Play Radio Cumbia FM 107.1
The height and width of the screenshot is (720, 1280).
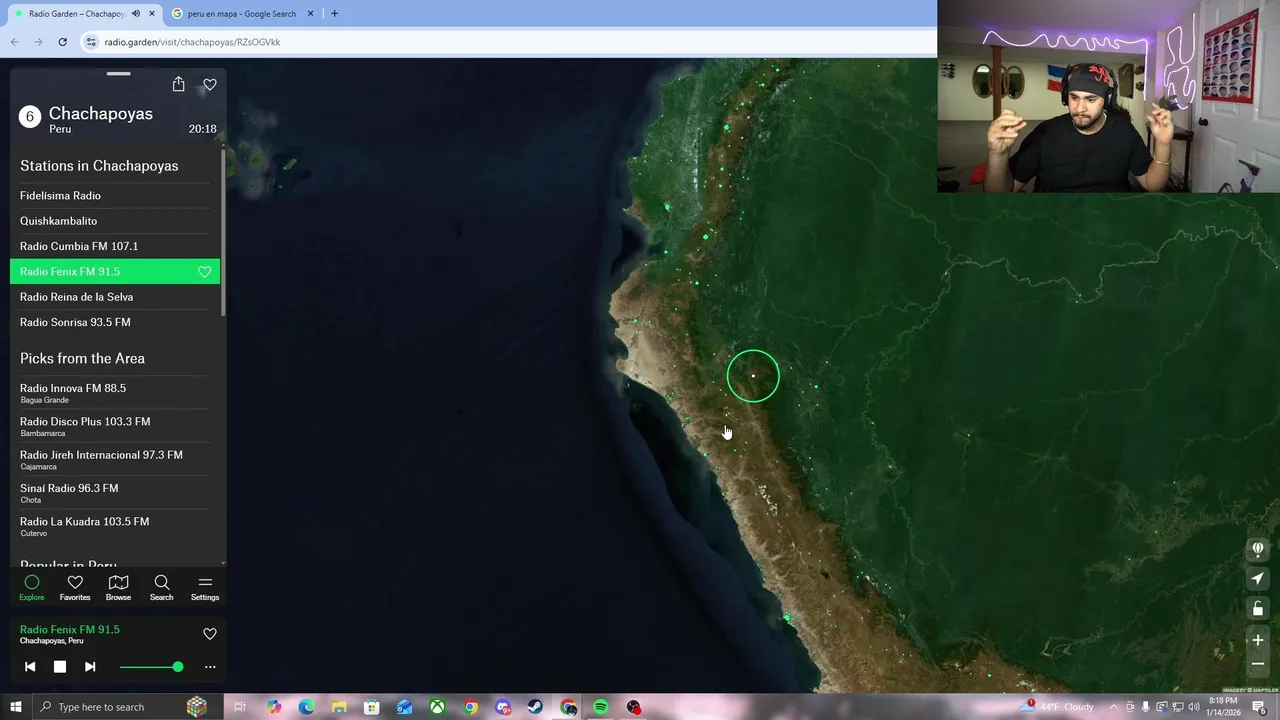(x=115, y=246)
